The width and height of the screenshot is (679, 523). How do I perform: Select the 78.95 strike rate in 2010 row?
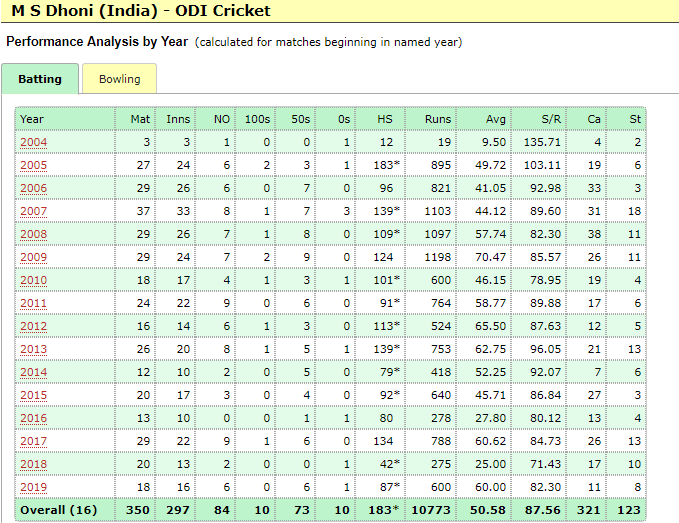coord(545,280)
